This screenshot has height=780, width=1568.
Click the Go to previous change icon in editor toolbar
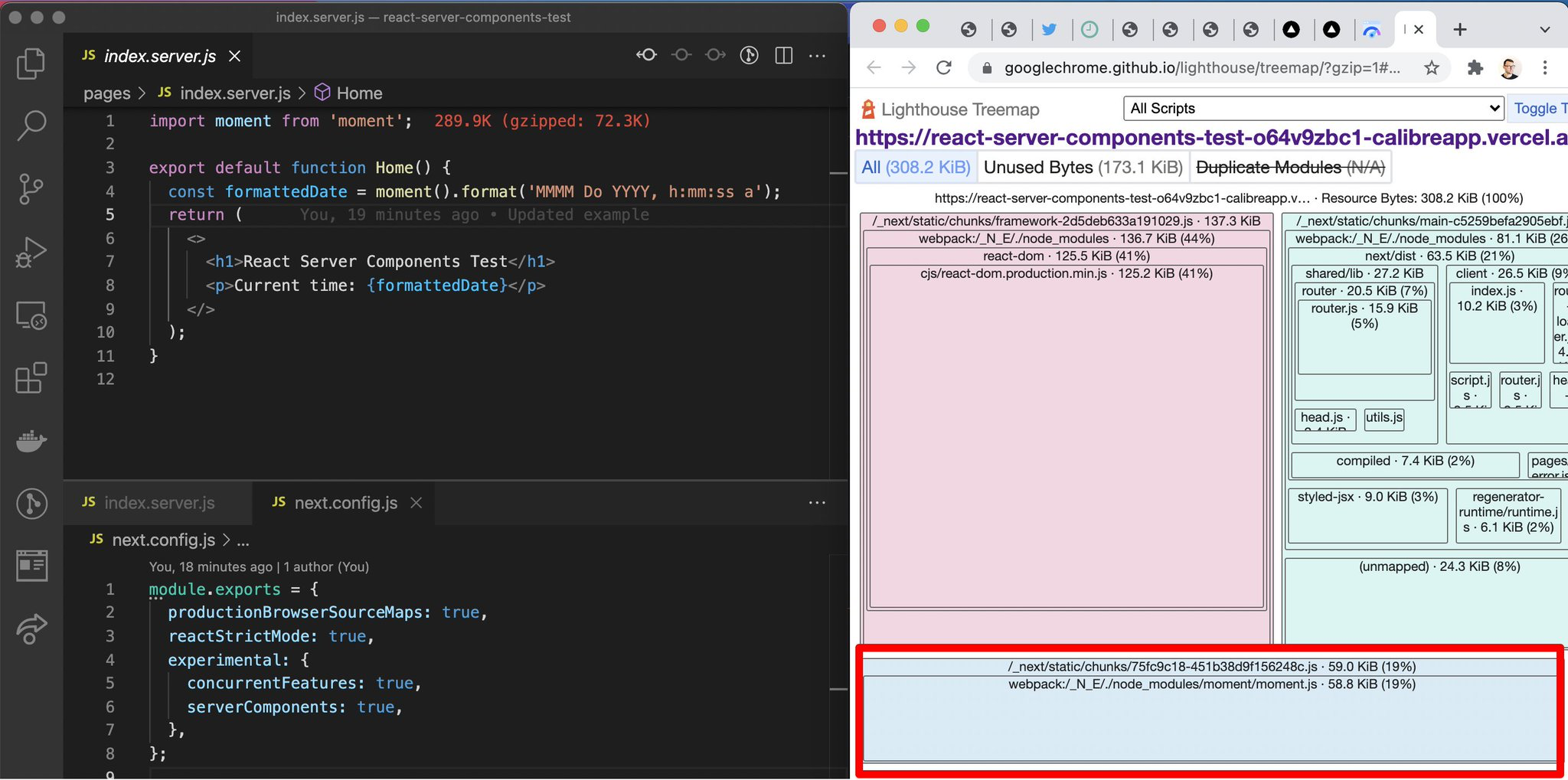click(x=647, y=55)
